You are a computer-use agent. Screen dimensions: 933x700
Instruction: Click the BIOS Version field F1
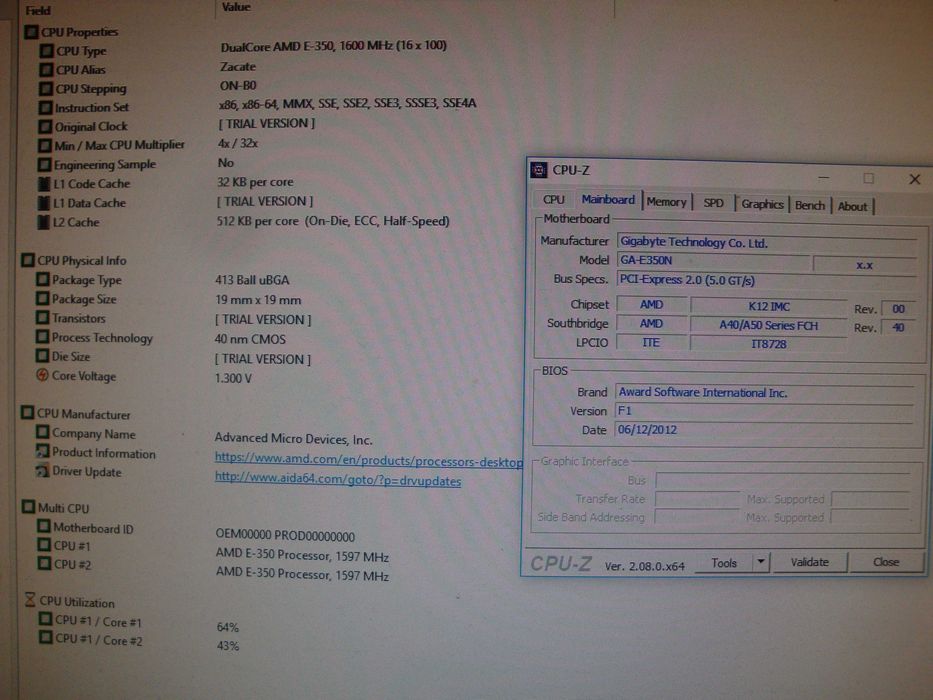pos(764,411)
